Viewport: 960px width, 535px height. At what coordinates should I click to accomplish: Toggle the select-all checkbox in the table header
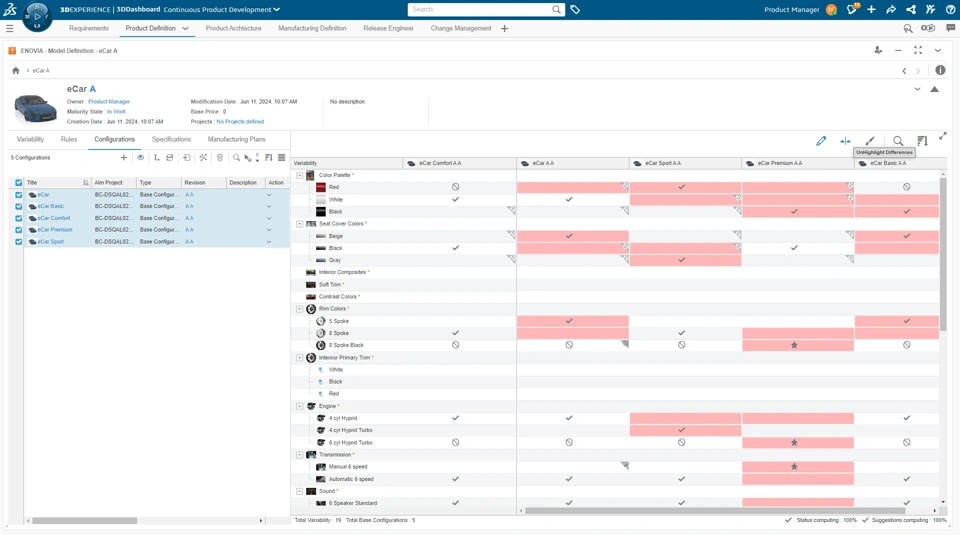click(x=18, y=182)
